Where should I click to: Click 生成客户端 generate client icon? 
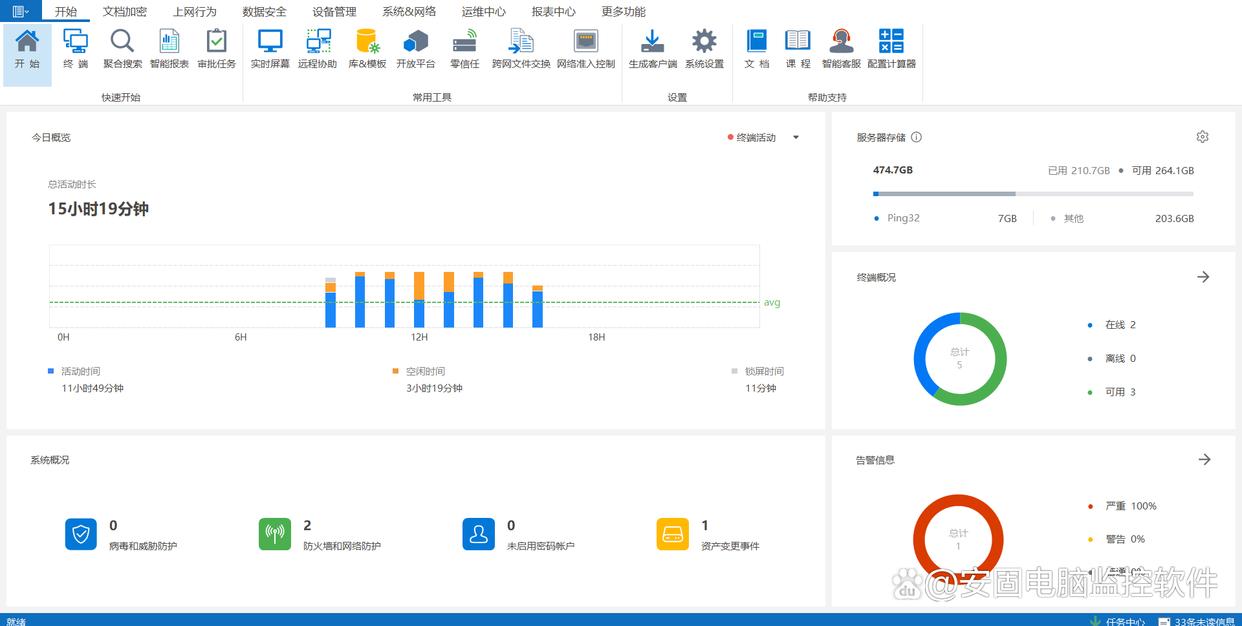[x=652, y=48]
